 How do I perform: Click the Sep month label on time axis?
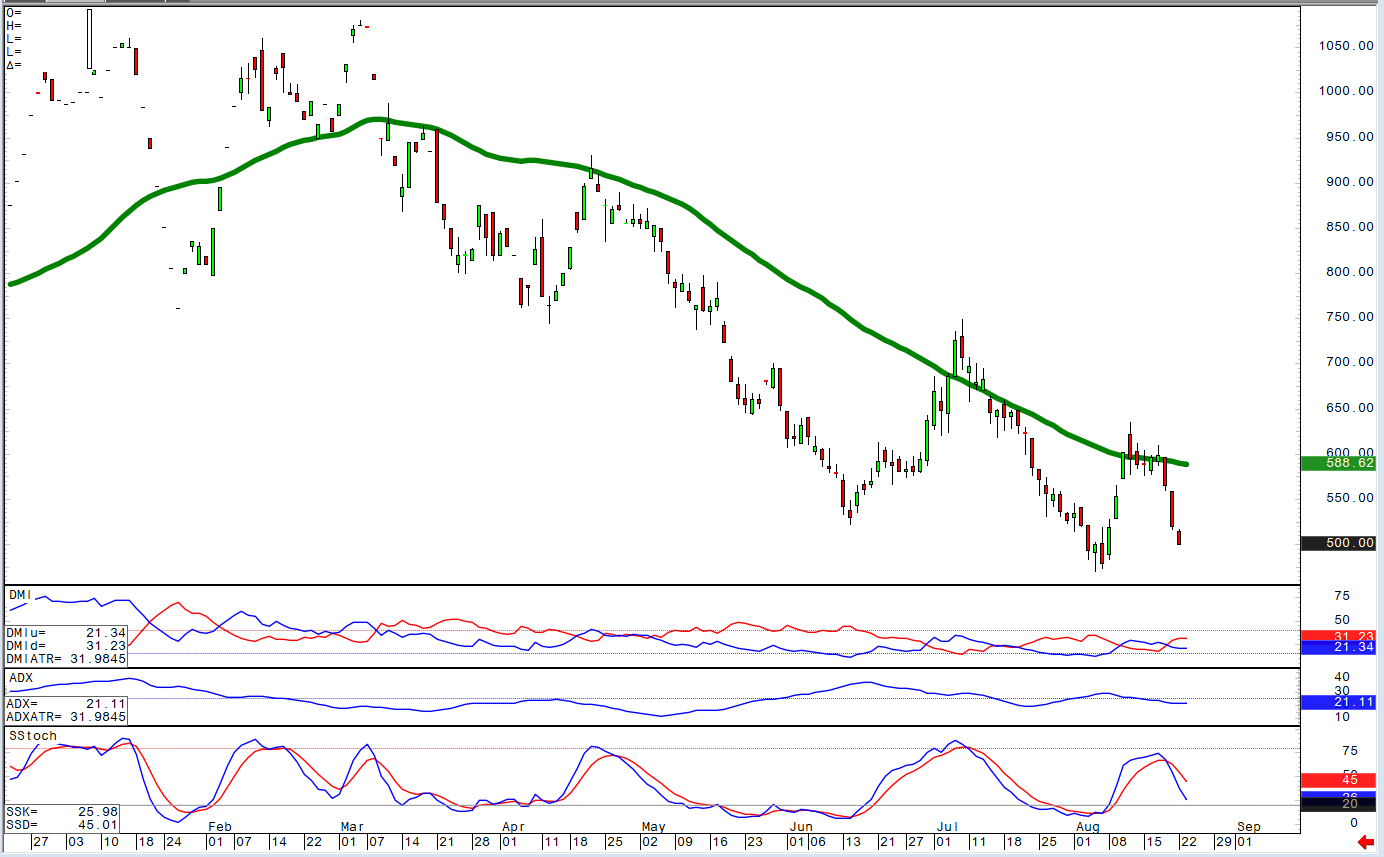[x=1248, y=827]
